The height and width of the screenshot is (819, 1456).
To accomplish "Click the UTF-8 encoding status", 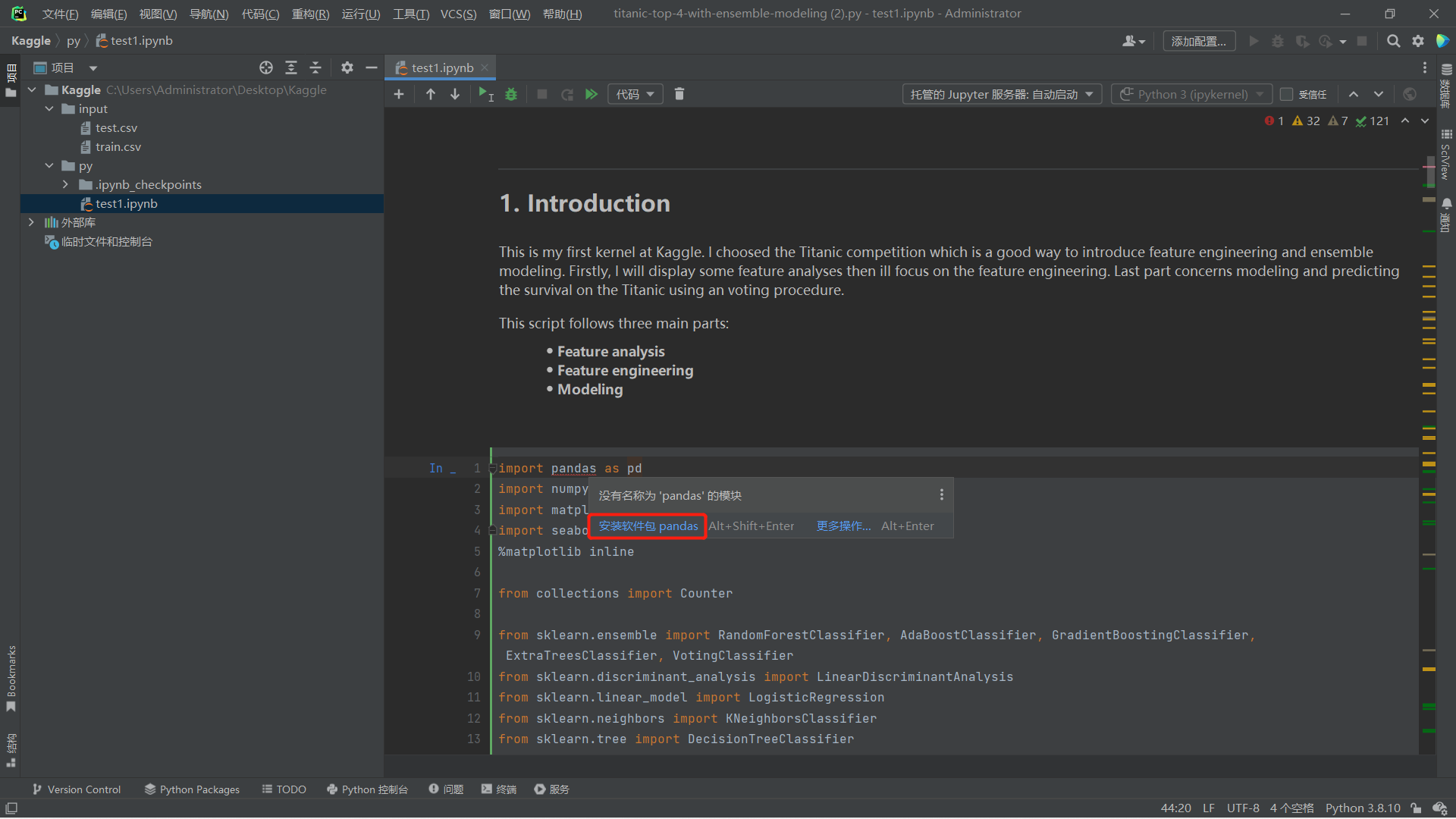I will pyautogui.click(x=1243, y=808).
